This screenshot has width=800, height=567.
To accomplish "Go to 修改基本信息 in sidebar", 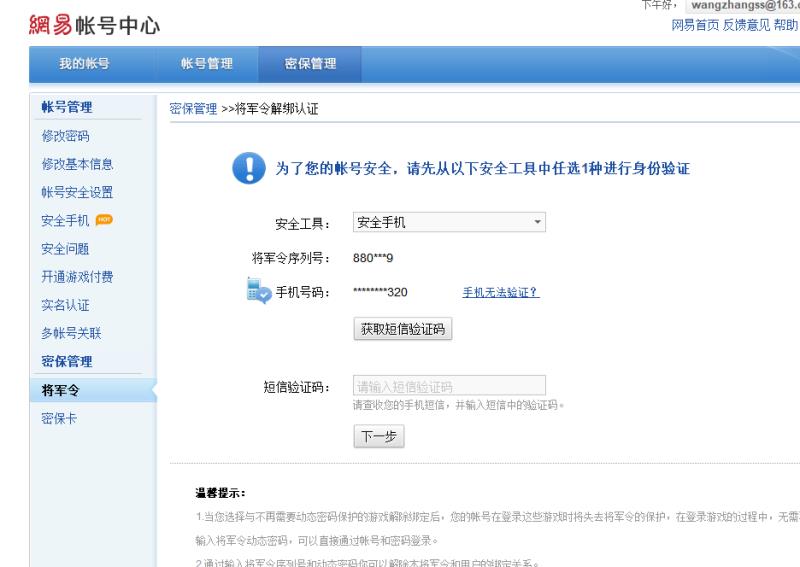I will [x=77, y=164].
